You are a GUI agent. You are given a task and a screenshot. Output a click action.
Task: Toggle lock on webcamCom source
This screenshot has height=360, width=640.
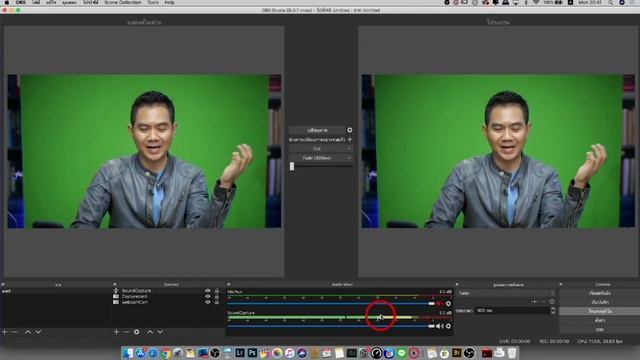click(x=217, y=302)
